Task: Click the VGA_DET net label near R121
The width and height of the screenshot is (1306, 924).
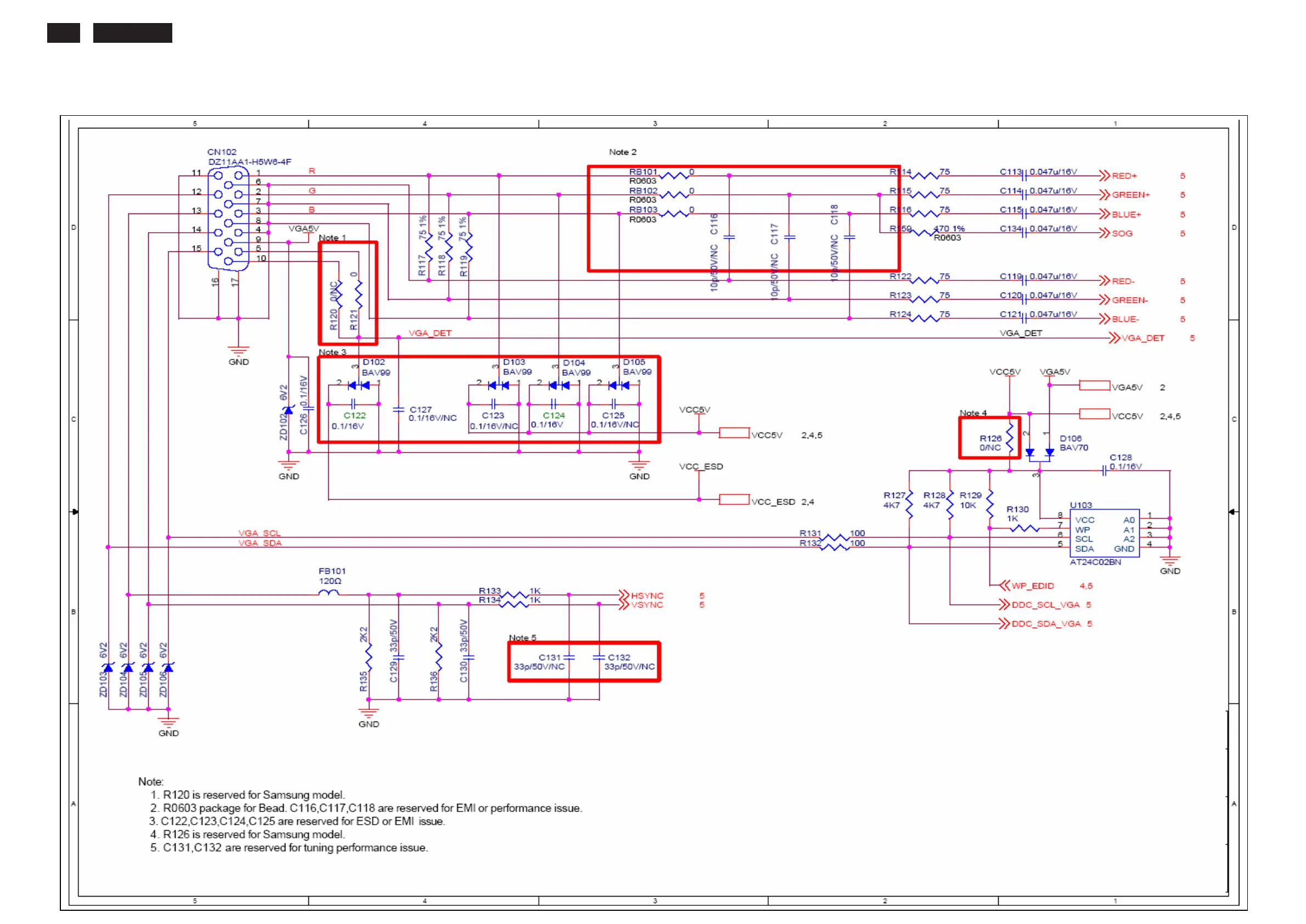Action: tap(430, 333)
